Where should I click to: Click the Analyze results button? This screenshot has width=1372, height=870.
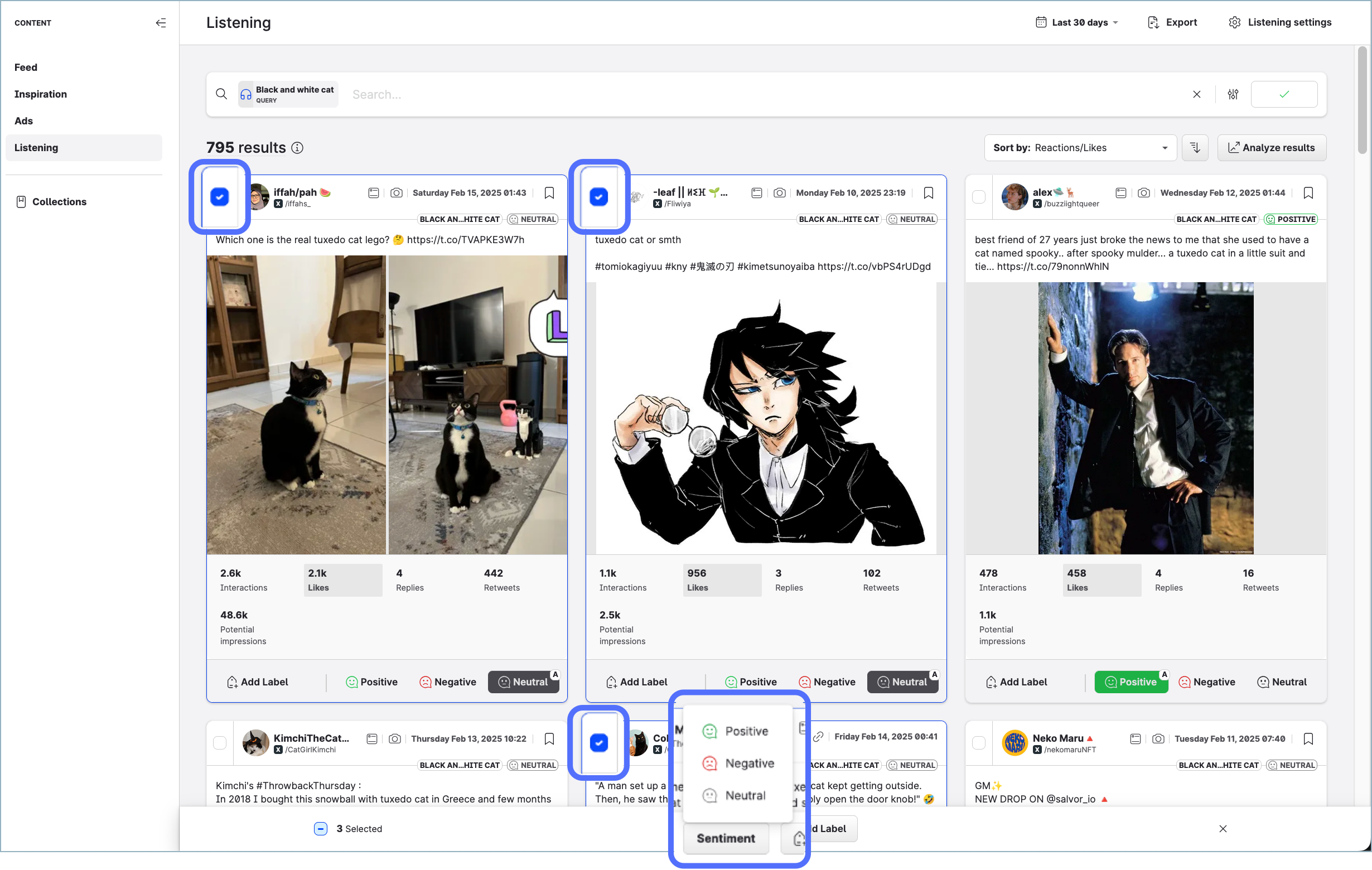point(1271,148)
